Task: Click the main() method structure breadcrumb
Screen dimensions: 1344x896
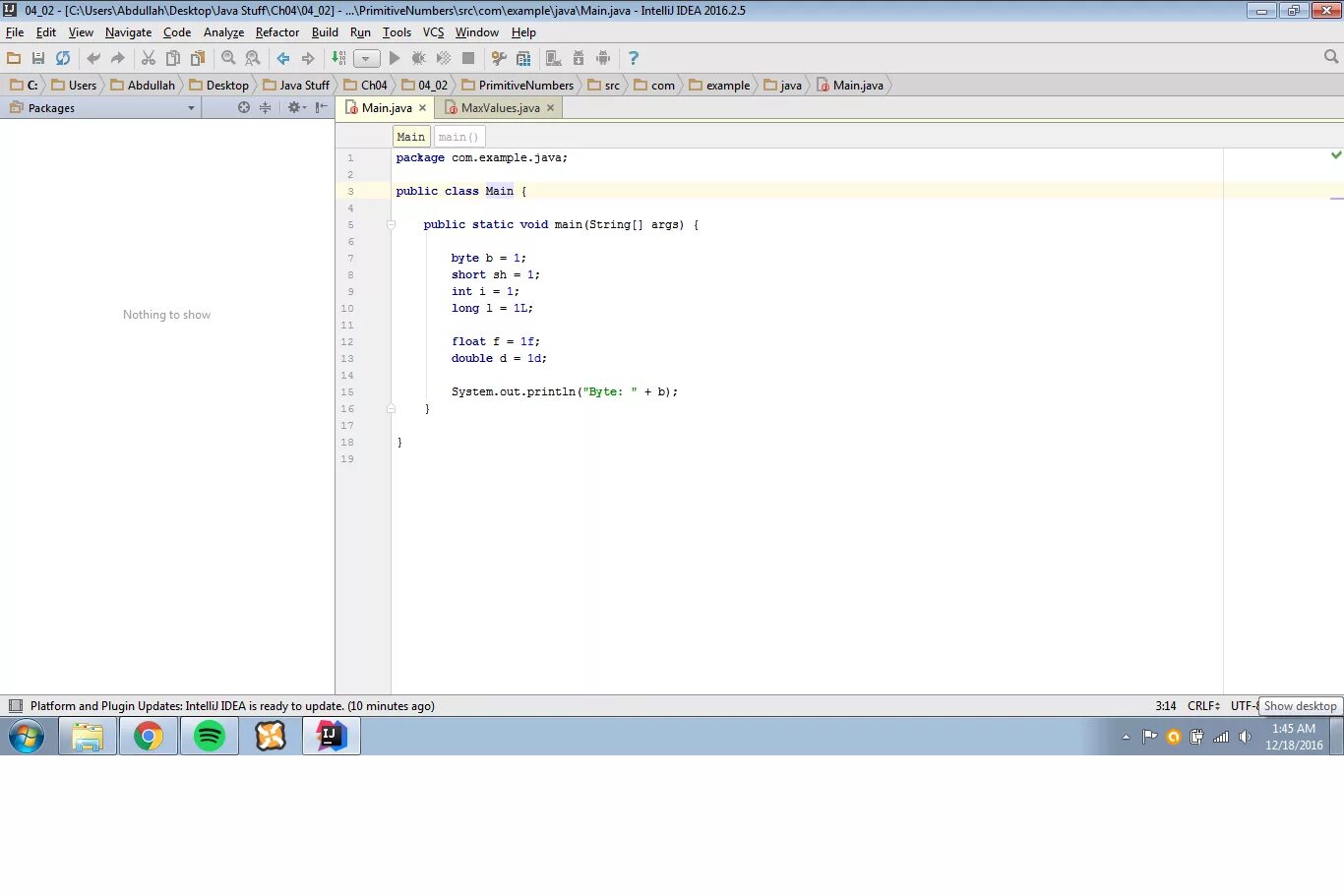Action: click(458, 137)
